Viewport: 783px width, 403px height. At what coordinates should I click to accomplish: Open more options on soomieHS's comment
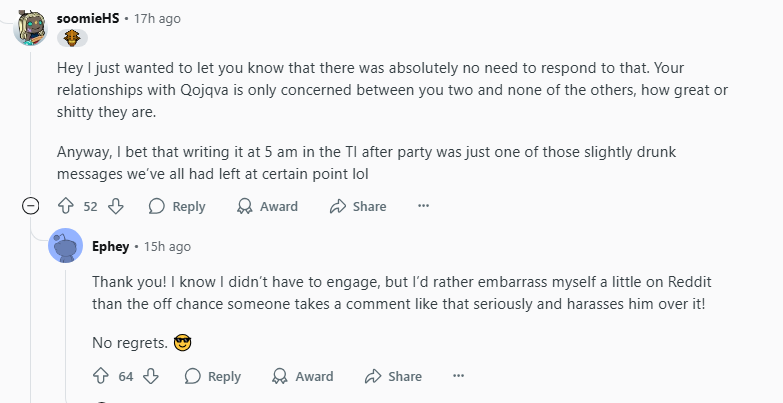tap(423, 206)
